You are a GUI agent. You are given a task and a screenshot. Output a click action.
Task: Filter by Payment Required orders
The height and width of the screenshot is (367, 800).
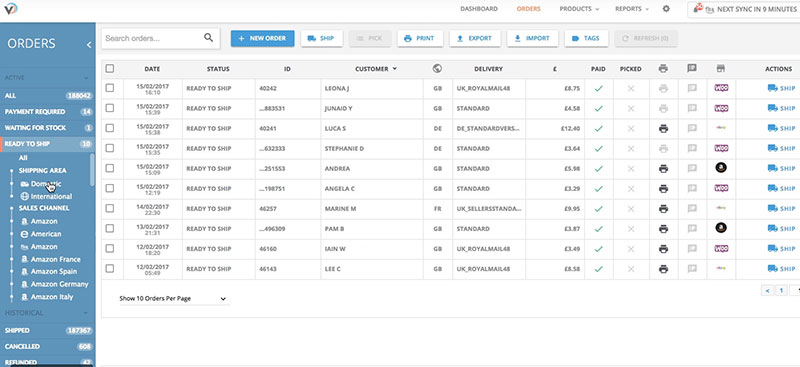coord(47,112)
